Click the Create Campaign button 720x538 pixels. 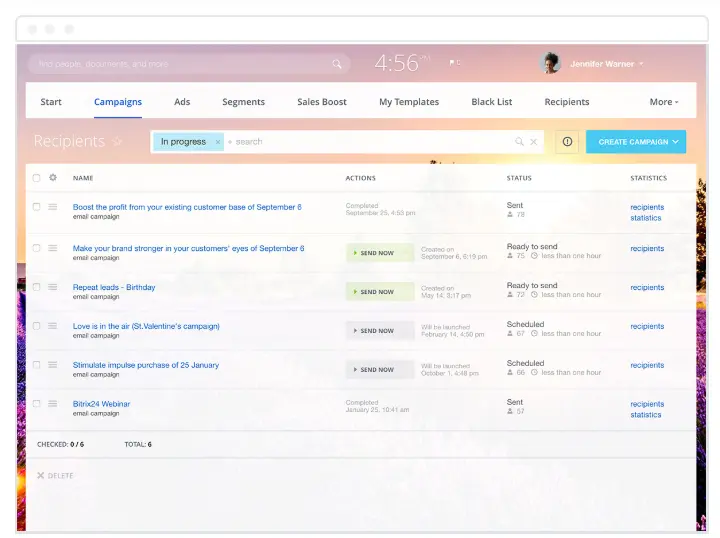(636, 142)
